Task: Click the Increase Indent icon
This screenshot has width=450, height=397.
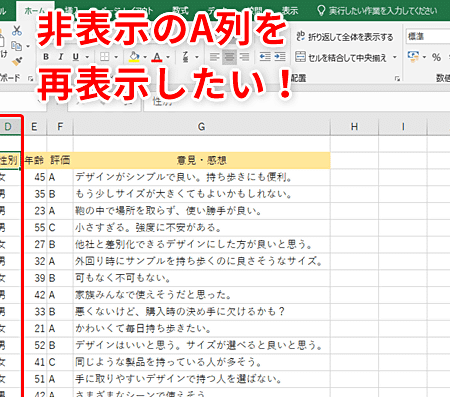Action: coord(280,57)
